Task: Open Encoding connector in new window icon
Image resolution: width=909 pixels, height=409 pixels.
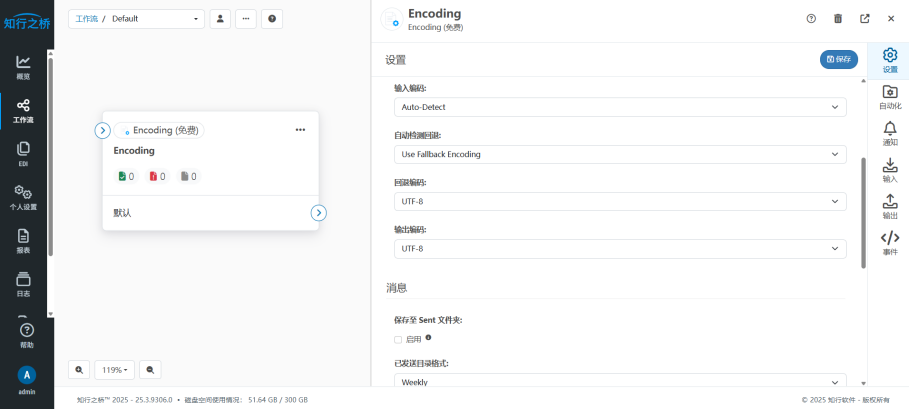Action: coord(864,18)
